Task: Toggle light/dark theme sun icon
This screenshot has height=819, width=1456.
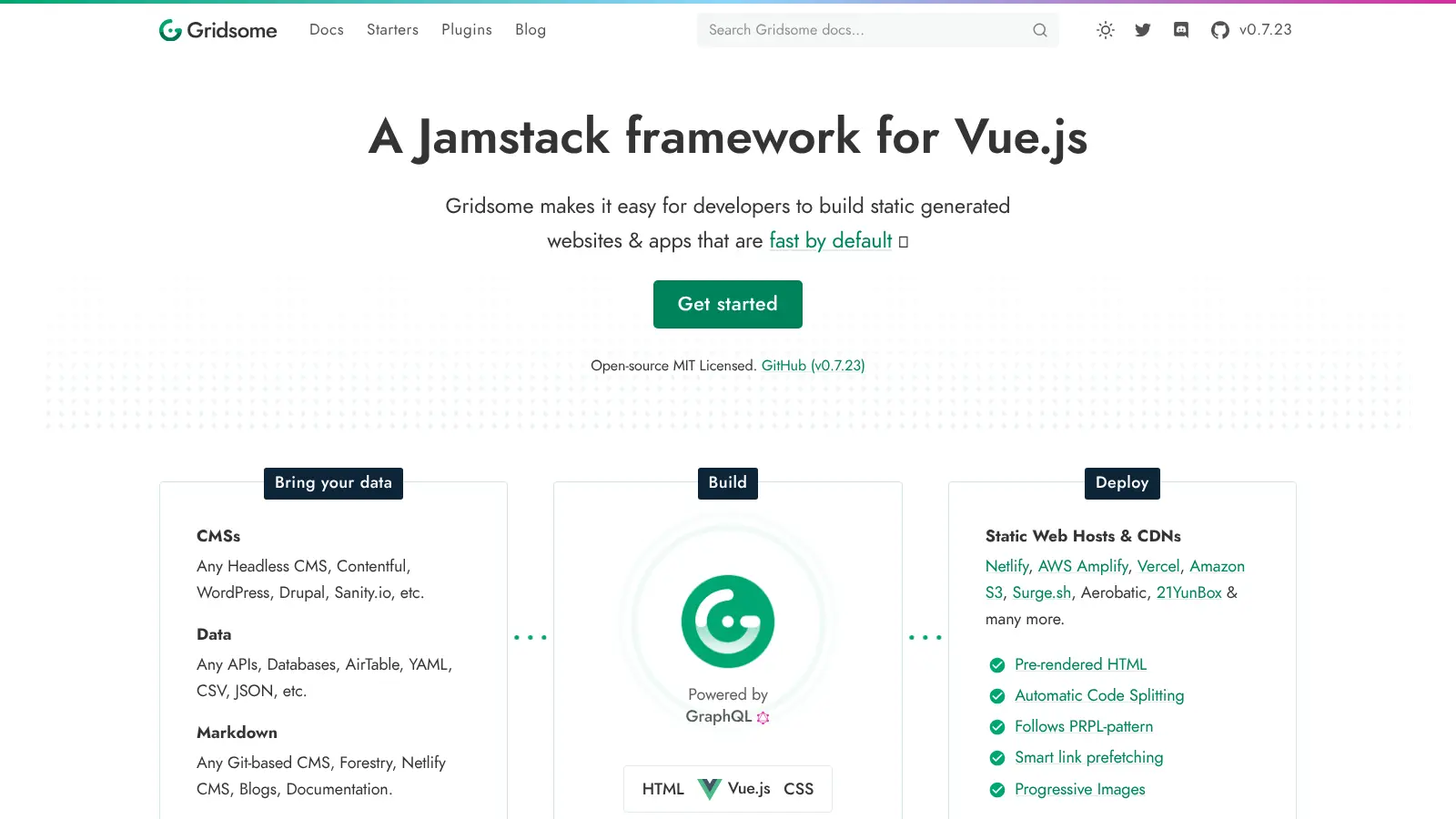Action: 1106,30
